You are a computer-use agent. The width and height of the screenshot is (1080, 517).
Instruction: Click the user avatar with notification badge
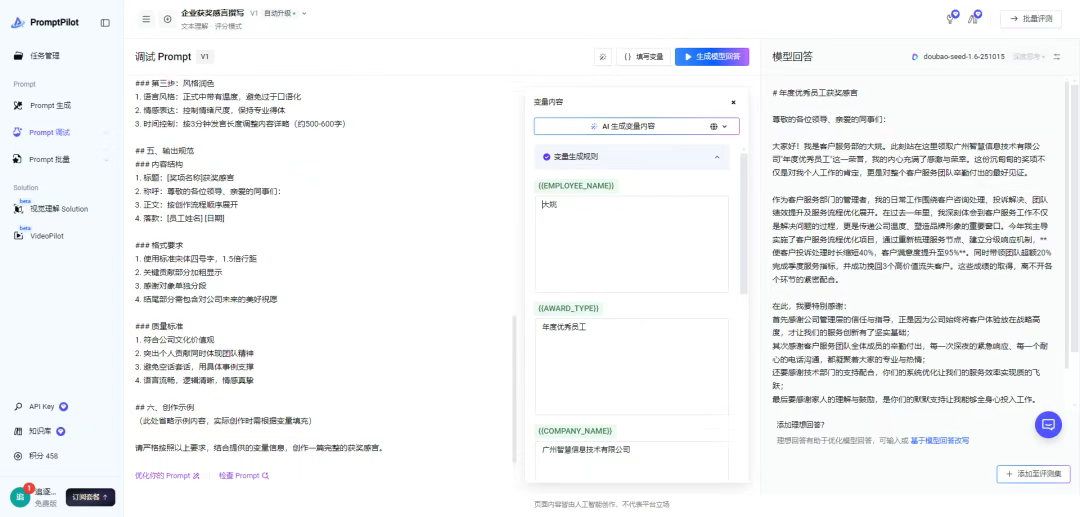[x=20, y=496]
